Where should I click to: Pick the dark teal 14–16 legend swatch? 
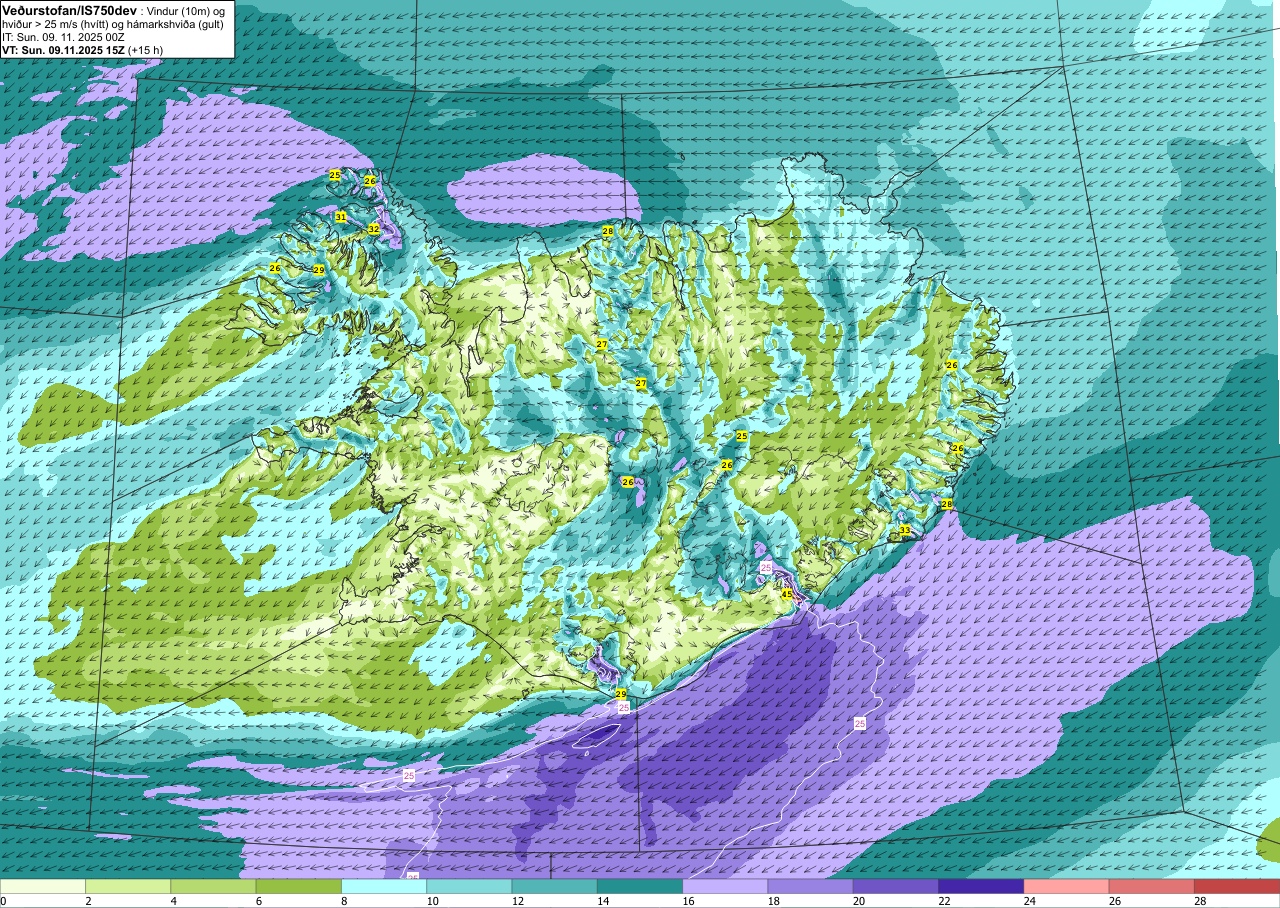click(640, 886)
